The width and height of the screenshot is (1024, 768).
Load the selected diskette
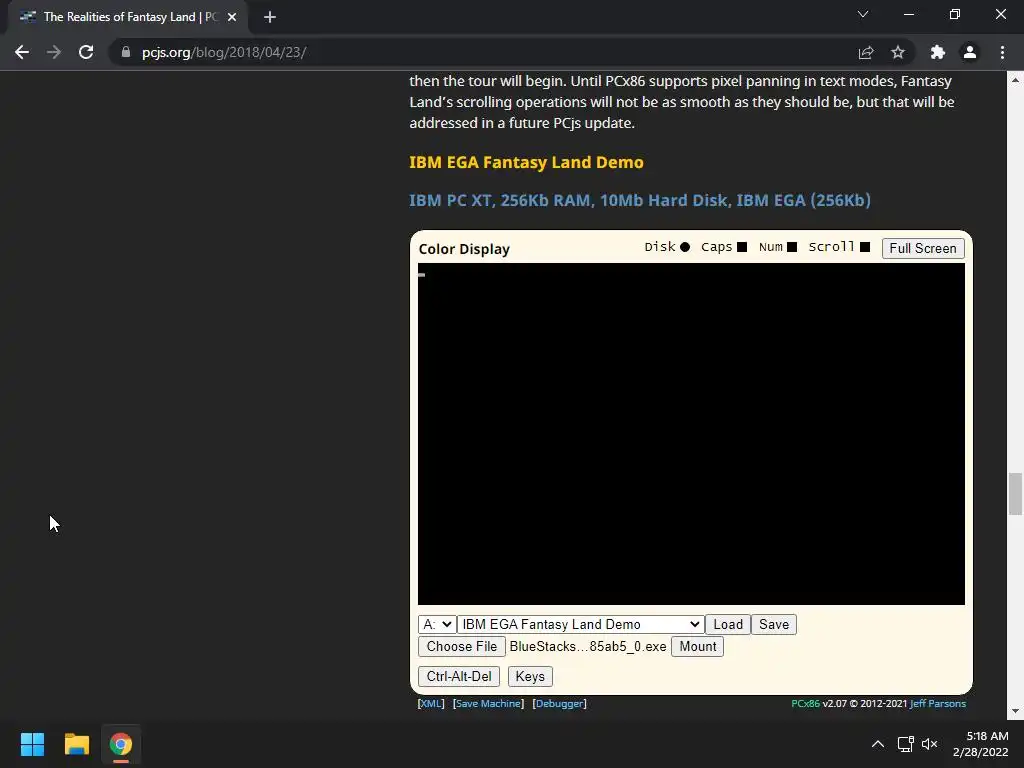click(x=728, y=624)
